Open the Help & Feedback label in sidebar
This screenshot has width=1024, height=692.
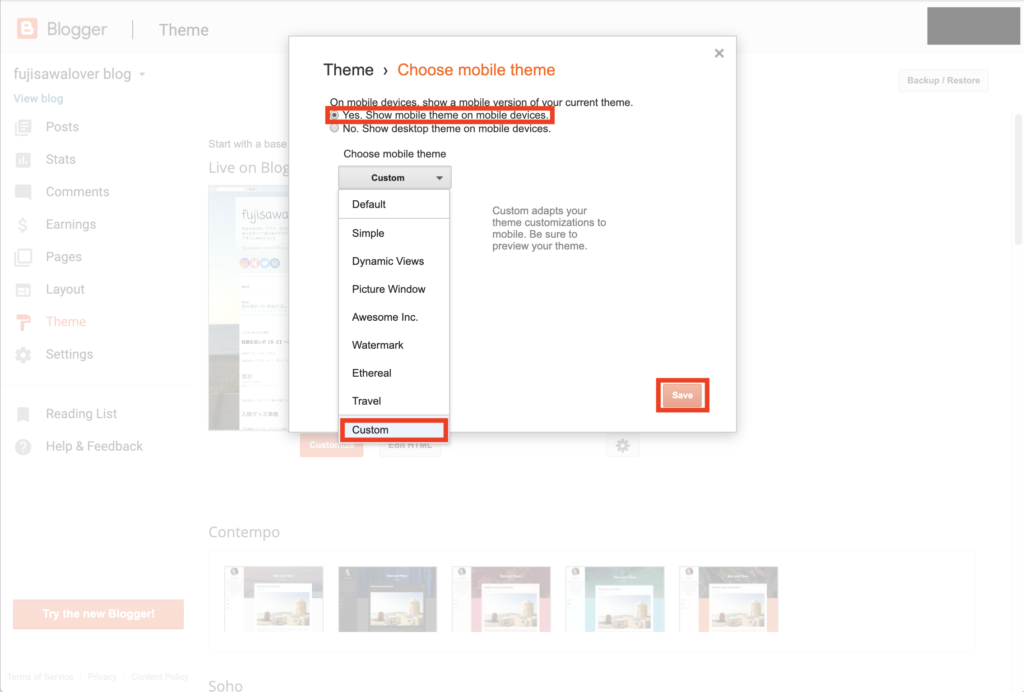coord(94,447)
